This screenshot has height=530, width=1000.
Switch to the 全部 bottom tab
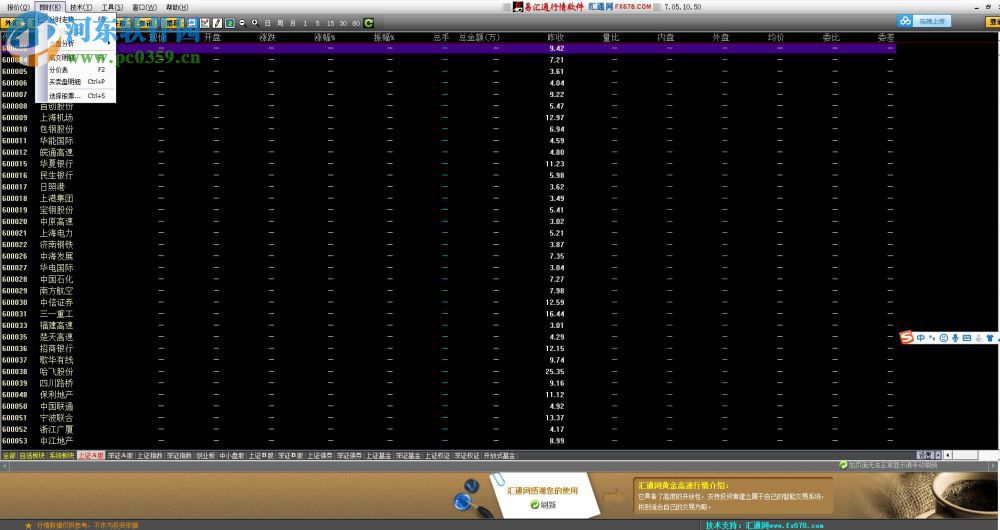point(9,456)
